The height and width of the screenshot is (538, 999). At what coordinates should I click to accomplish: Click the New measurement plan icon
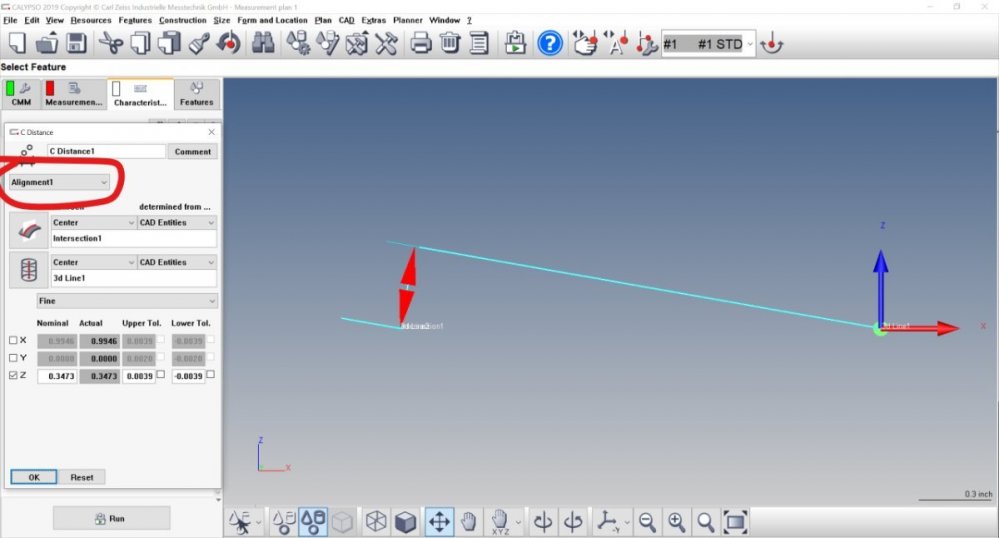pyautogui.click(x=17, y=43)
